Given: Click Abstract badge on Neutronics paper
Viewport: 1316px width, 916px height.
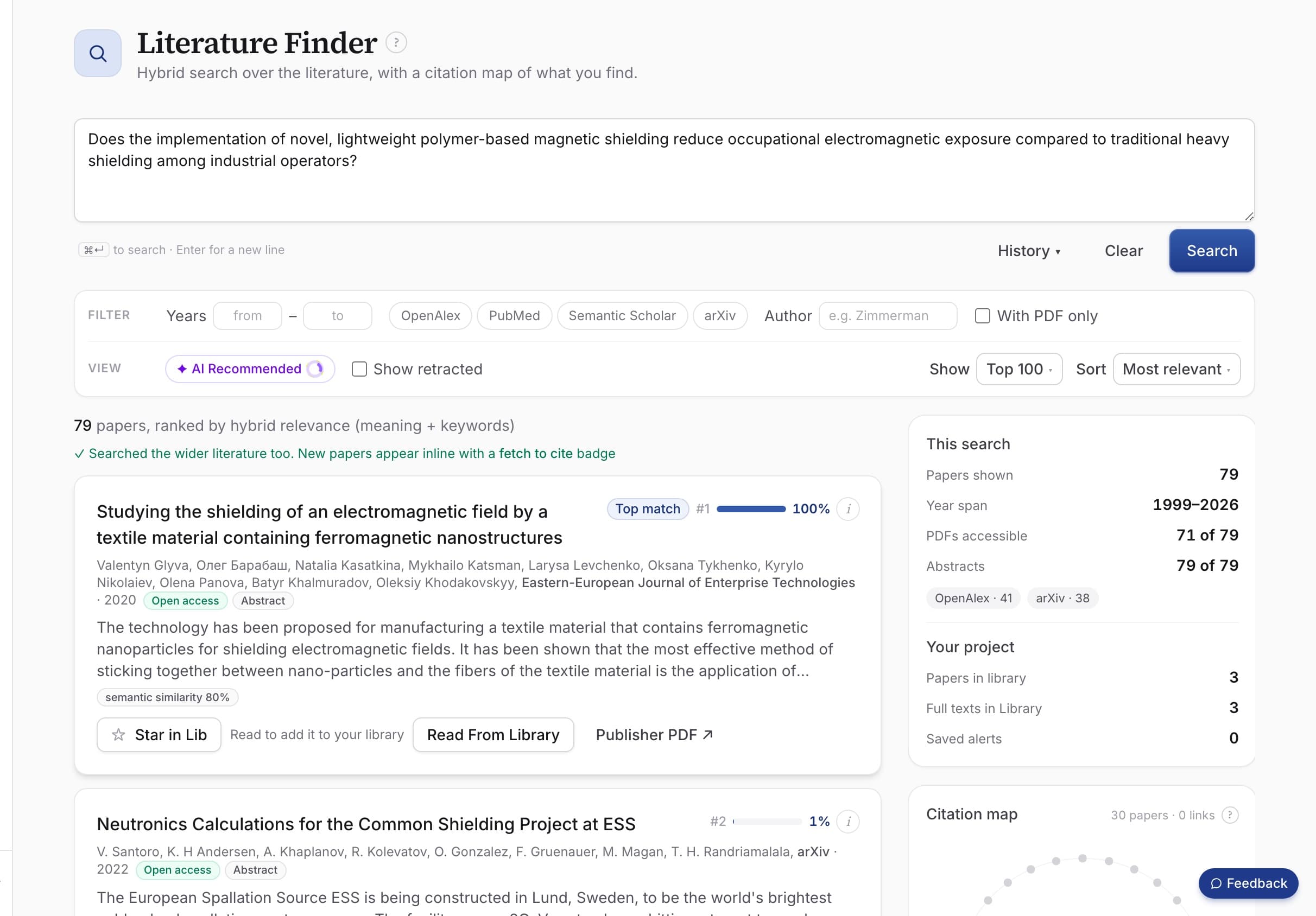Looking at the screenshot, I should coord(255,869).
